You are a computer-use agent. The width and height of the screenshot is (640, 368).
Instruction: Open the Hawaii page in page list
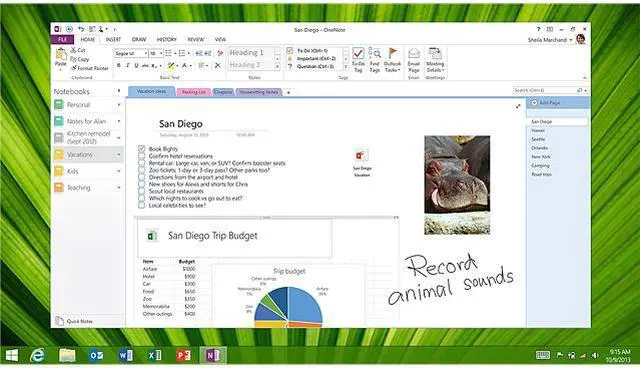[x=538, y=131]
